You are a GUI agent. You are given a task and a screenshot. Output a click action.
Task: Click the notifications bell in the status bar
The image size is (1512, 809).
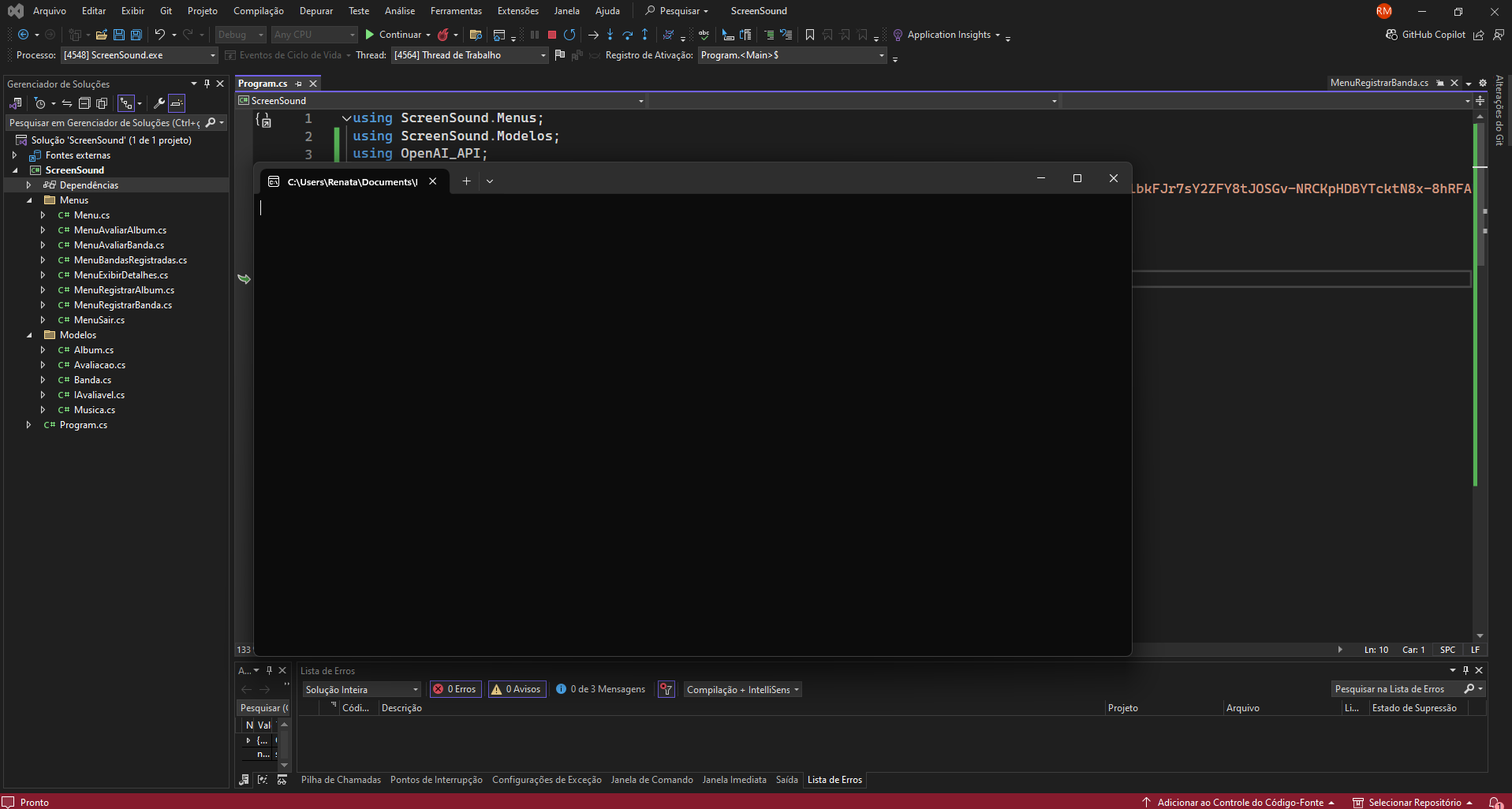click(1495, 802)
